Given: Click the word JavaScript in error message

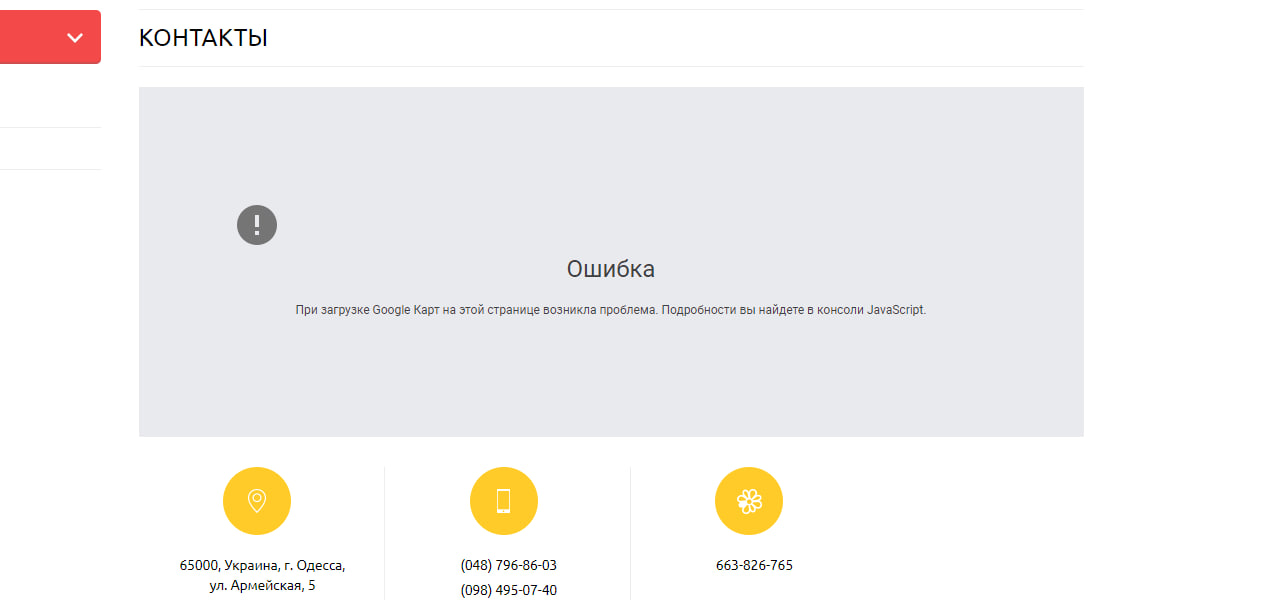Looking at the screenshot, I should coord(895,310).
